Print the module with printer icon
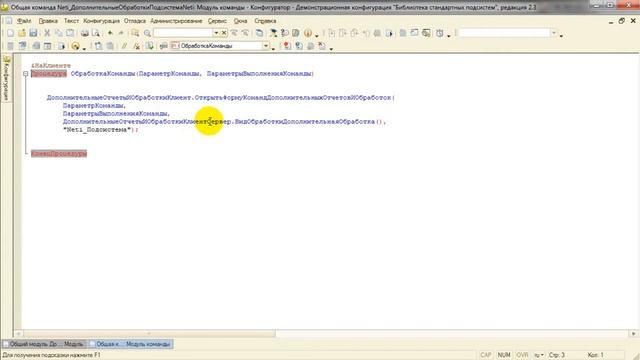Screen dimensions: 640x360 tap(84, 33)
